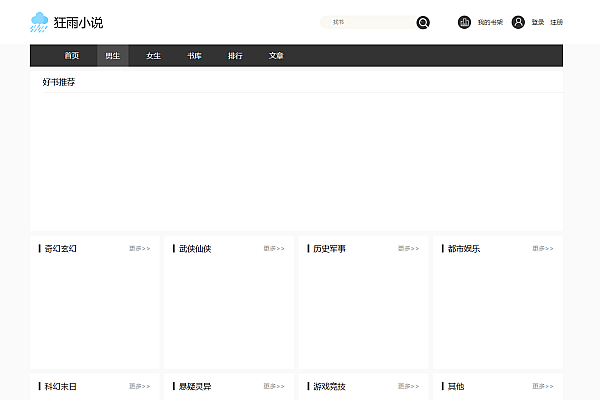
Task: Click the search magnifier icon
Action: point(423,22)
